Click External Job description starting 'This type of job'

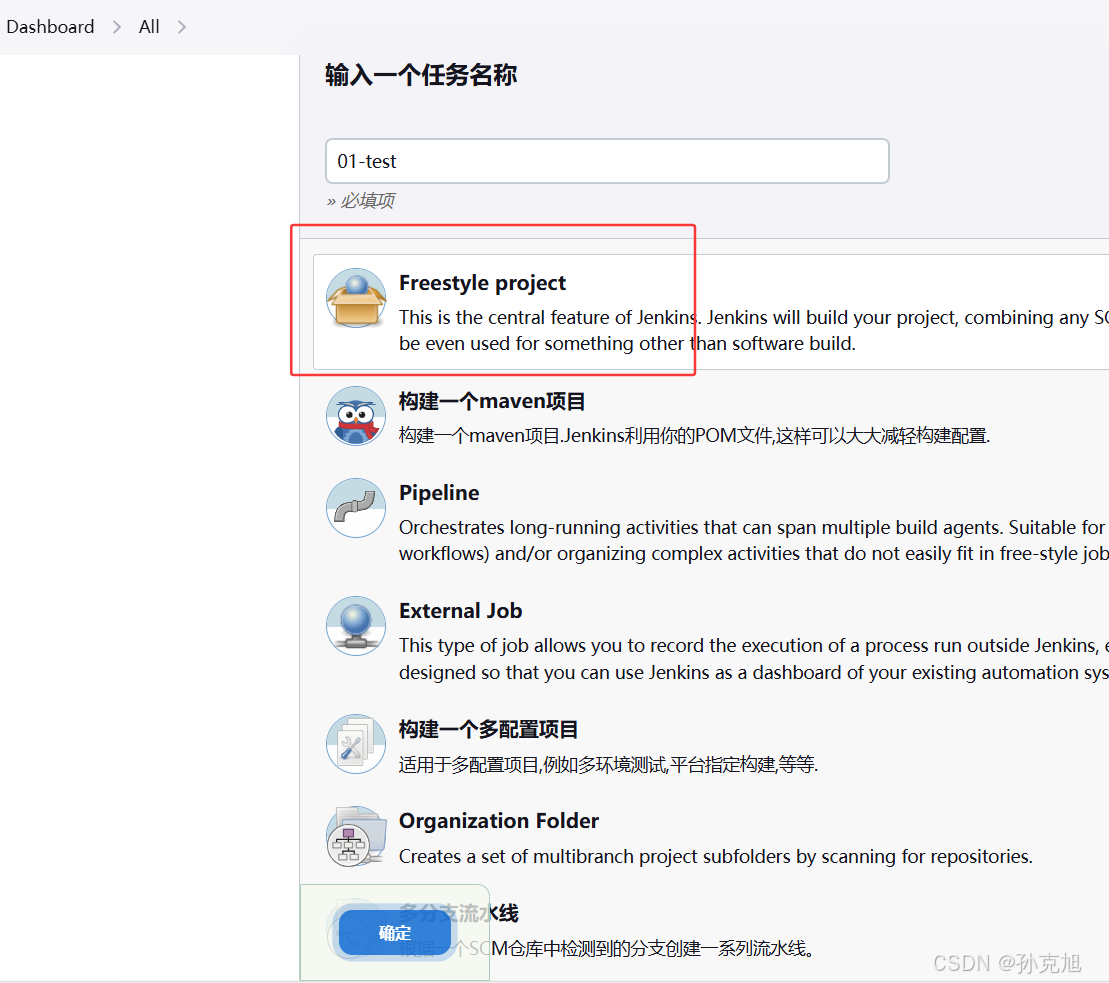[753, 659]
